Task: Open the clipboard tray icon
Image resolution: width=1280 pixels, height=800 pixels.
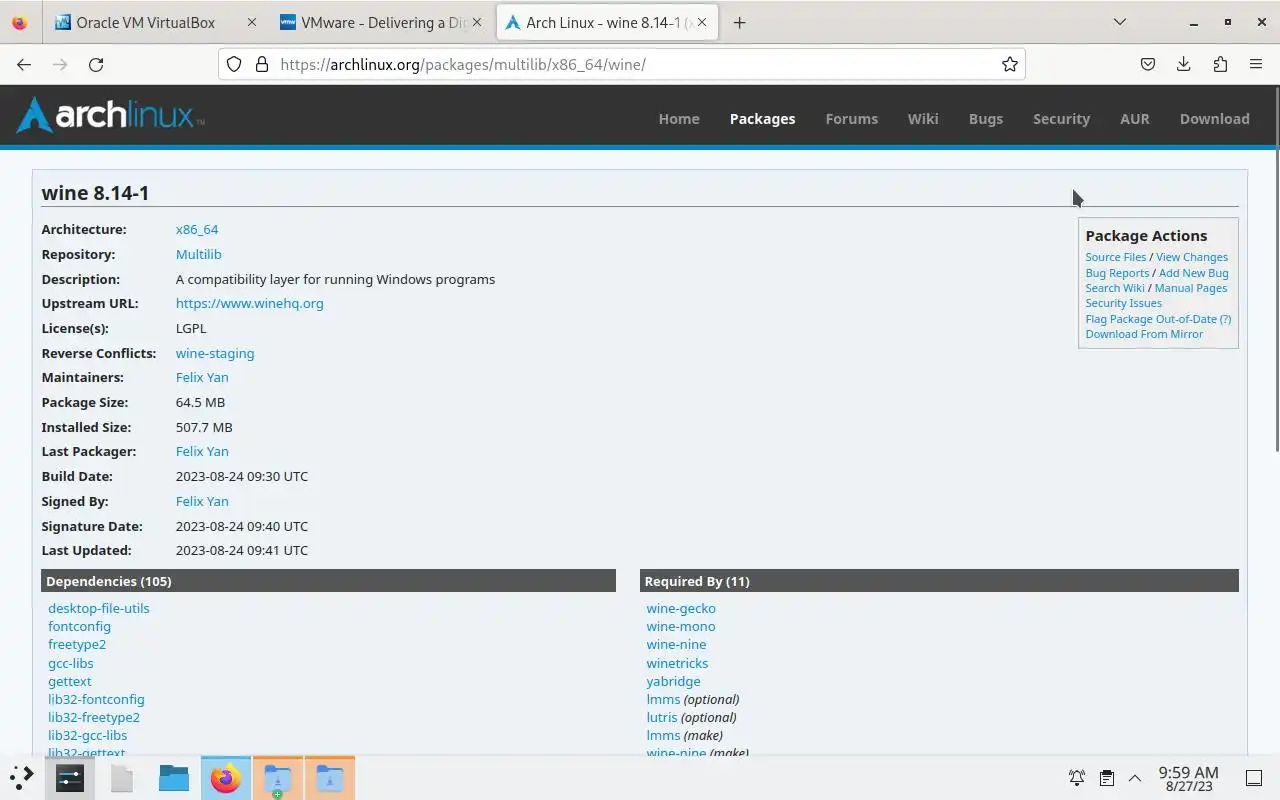Action: tap(1107, 778)
